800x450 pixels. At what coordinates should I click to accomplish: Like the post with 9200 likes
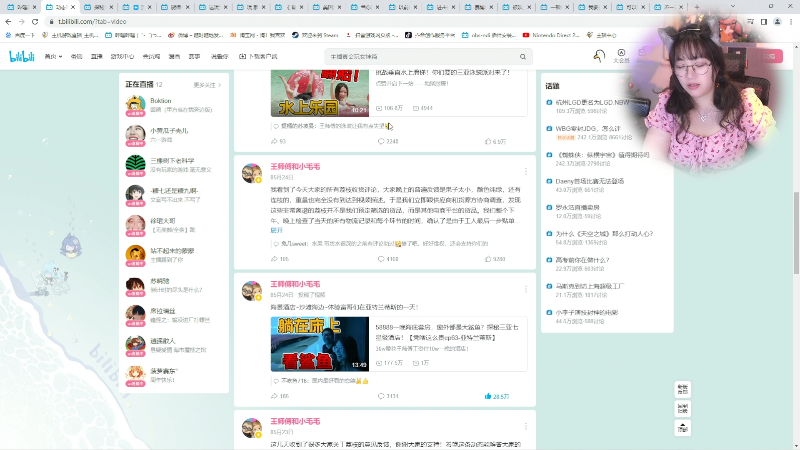[495, 259]
